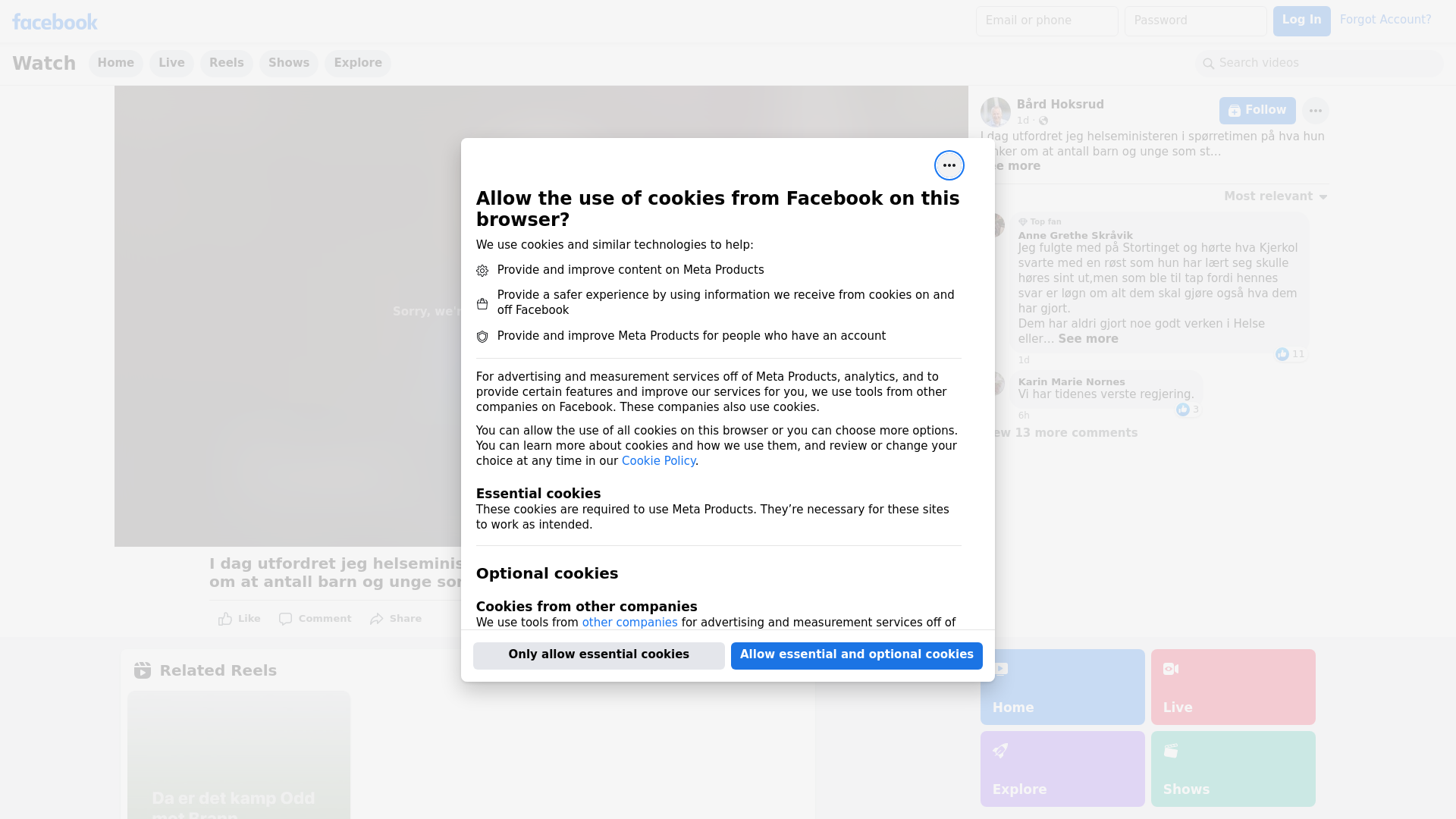Open Bård Hoksrud's profile picture
The image size is (1456, 819).
995,112
